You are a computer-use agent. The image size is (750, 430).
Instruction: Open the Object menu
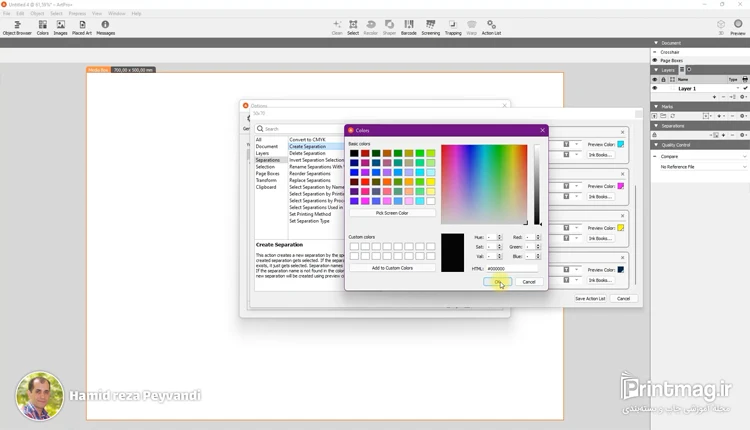tap(37, 13)
